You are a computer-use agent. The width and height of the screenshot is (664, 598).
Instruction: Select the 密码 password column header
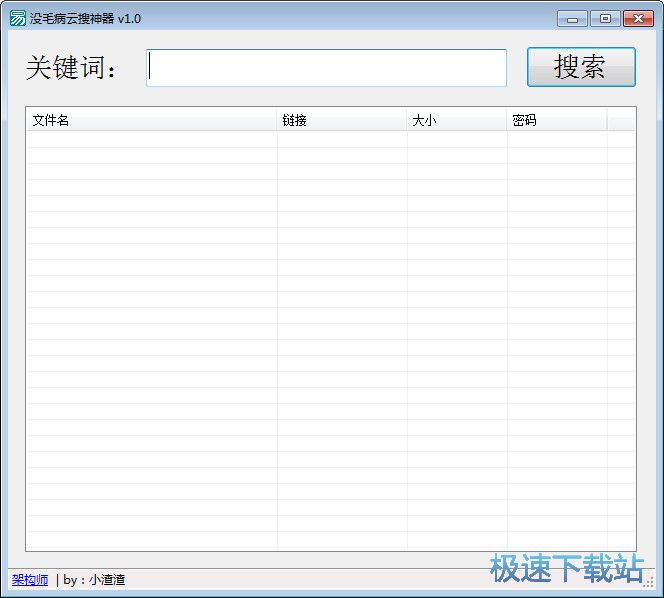[x=555, y=120]
